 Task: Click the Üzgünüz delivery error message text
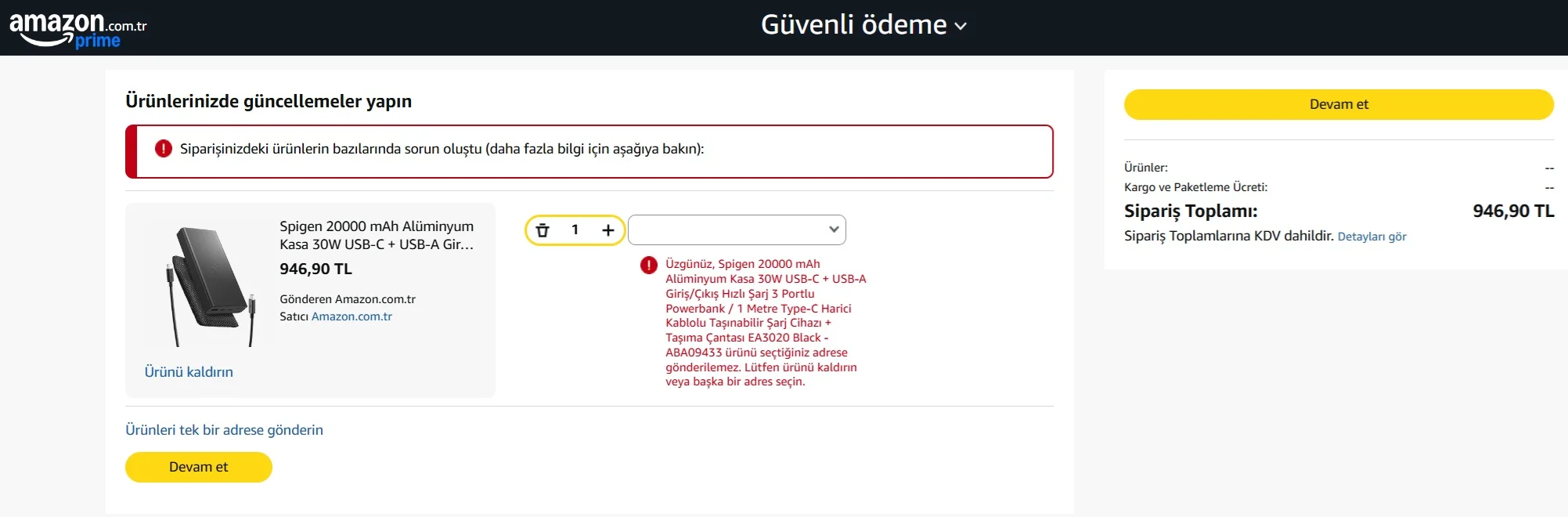point(766,323)
